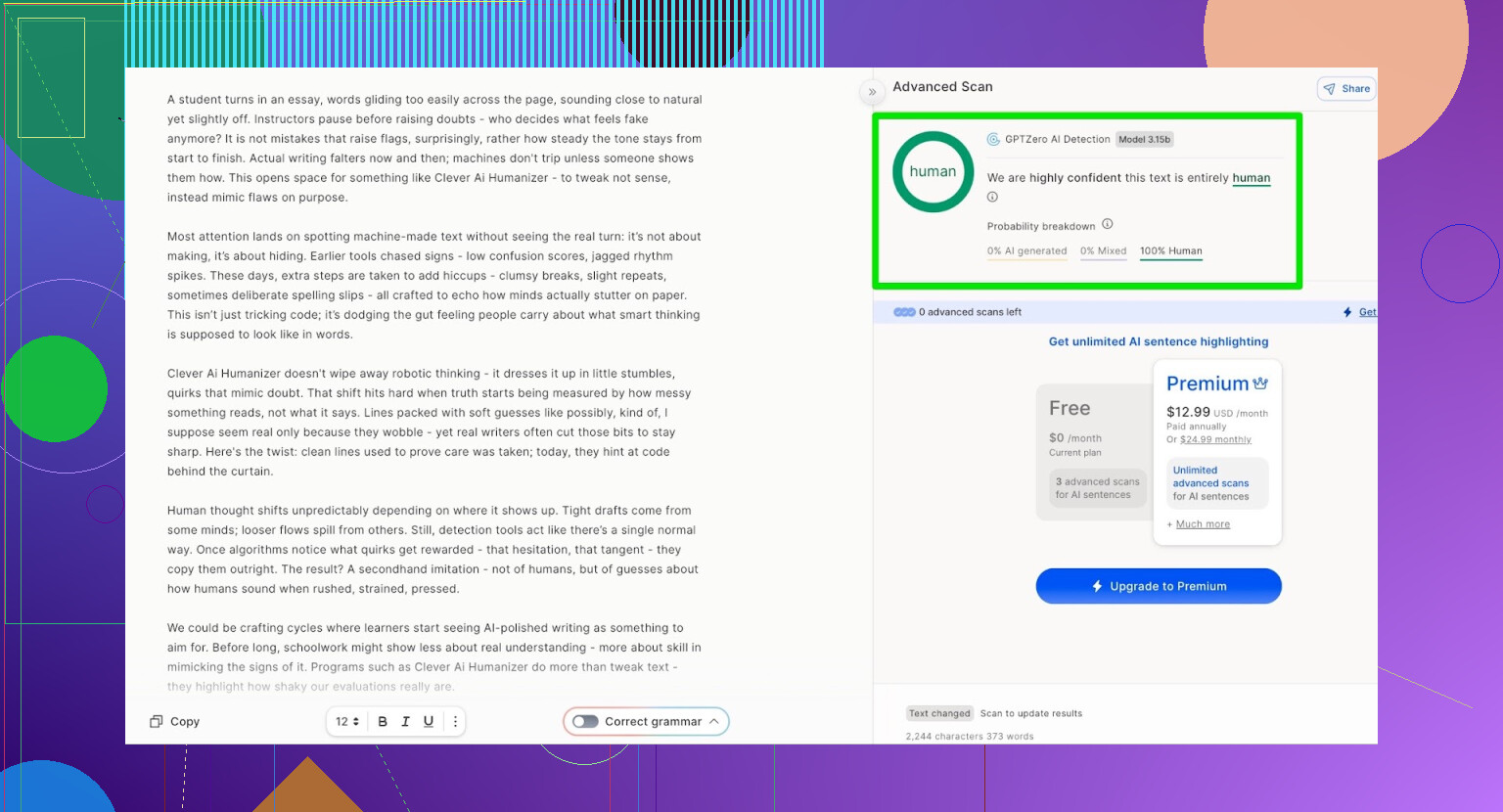
Task: Select the 0% Mixed tab
Action: click(1103, 251)
